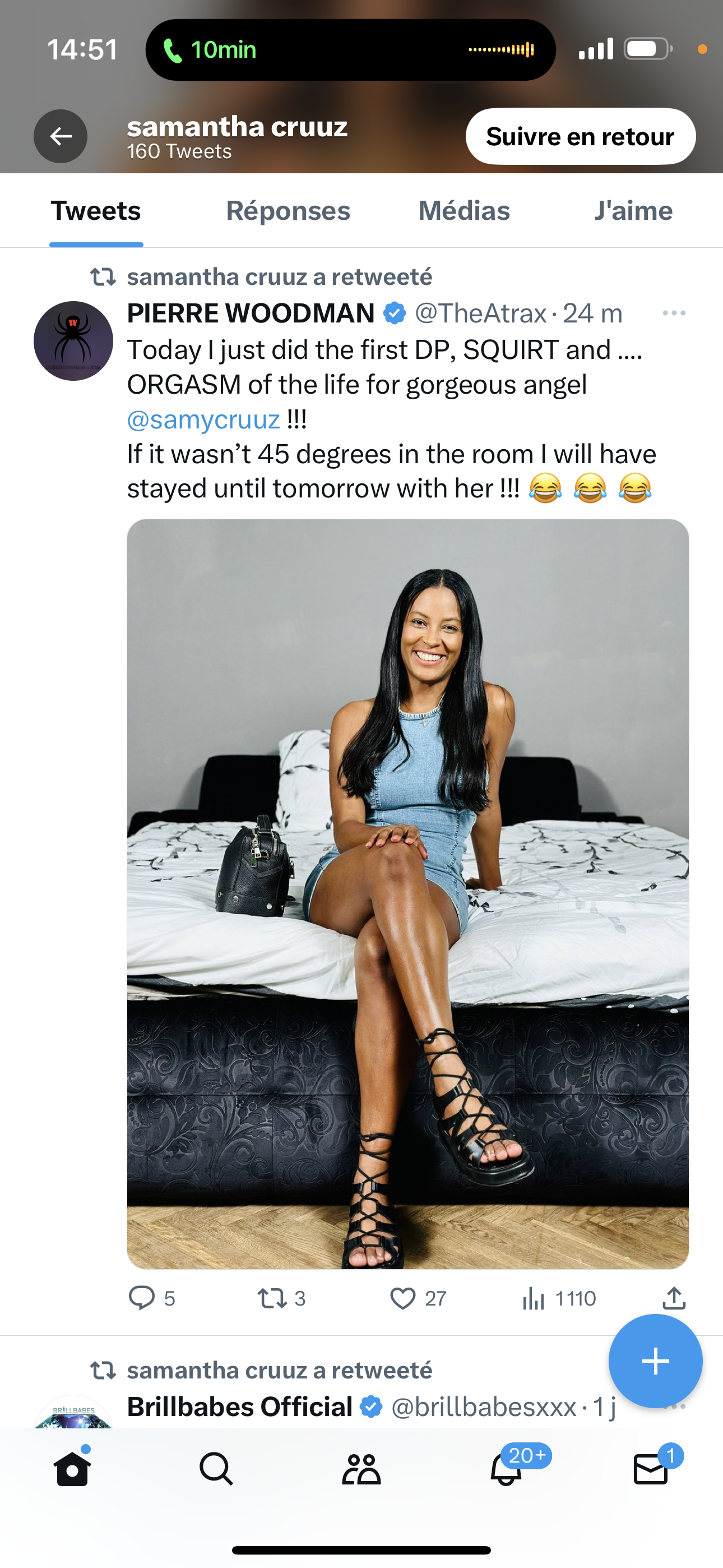
Task: Open three-dot menu on Pierre Woodman tweet
Action: pos(674,313)
